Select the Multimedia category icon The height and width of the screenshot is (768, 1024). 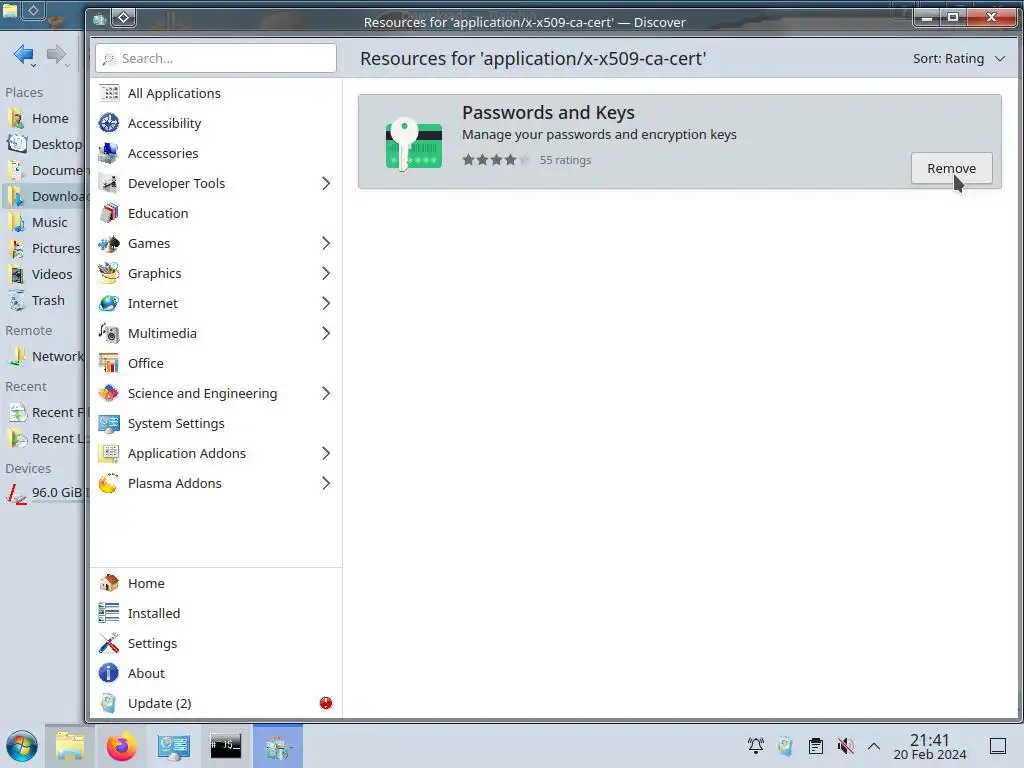(108, 334)
